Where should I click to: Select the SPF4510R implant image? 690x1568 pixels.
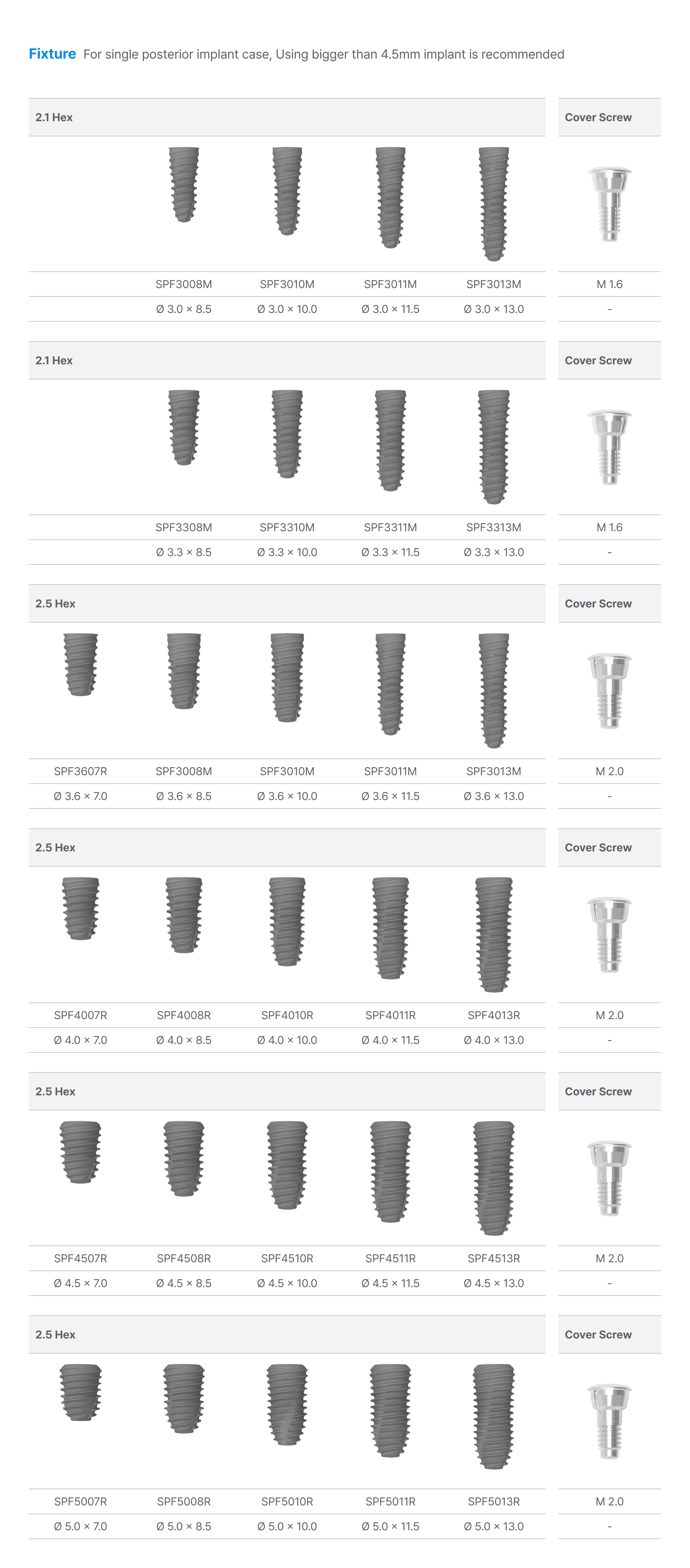click(x=287, y=1164)
